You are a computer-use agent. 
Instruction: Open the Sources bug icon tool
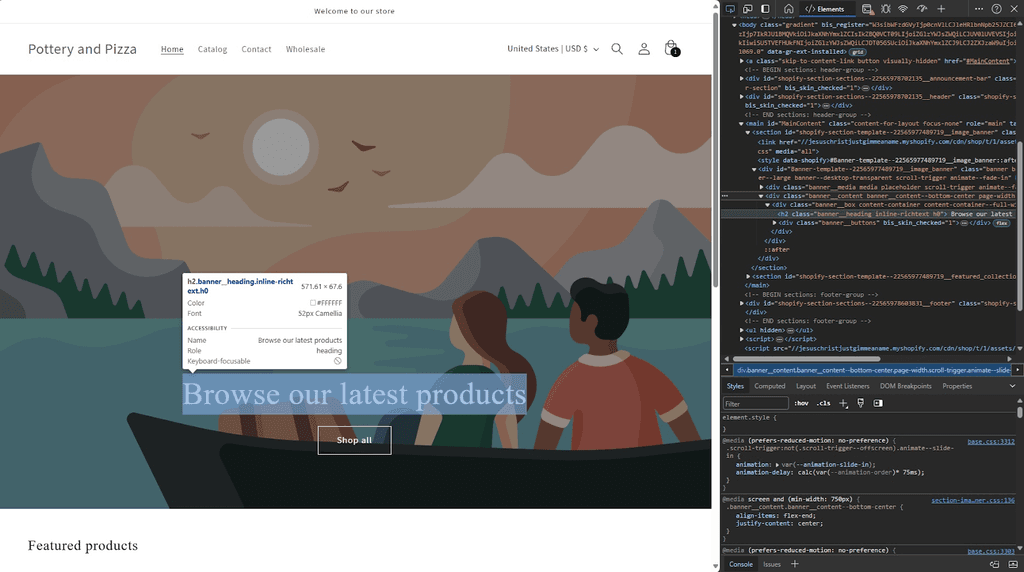click(x=886, y=9)
